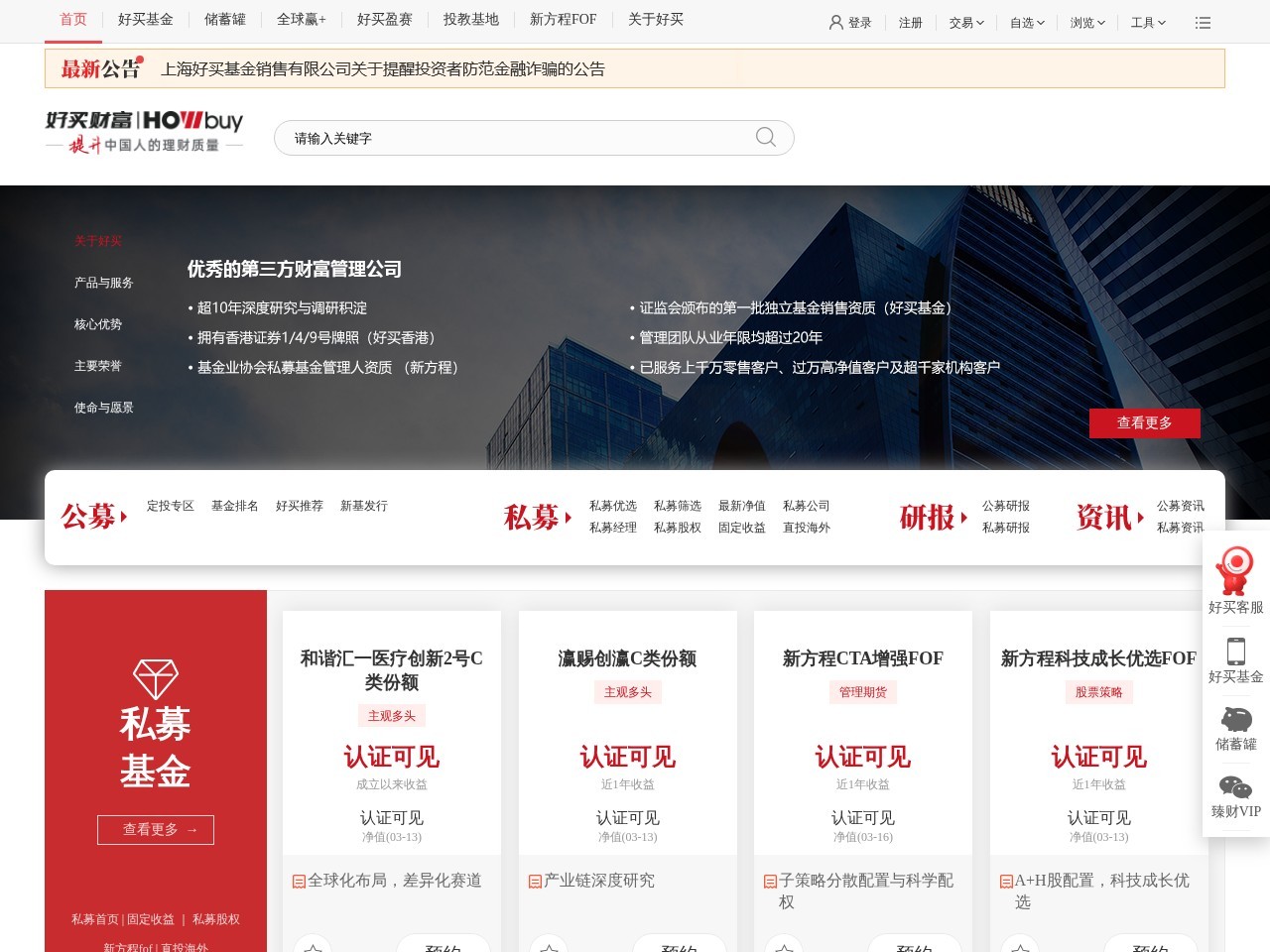Viewport: 1270px width, 952px height.
Task: Click the login person icon
Action: 836,22
